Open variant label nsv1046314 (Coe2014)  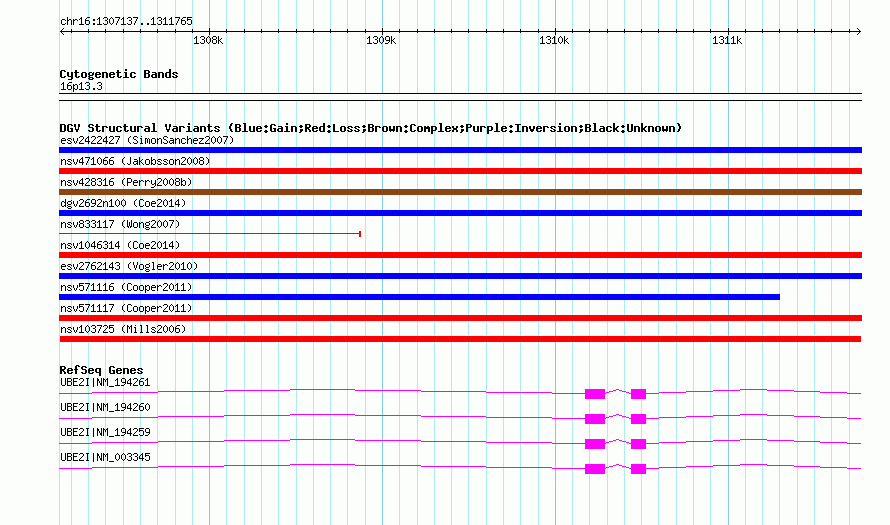click(120, 245)
